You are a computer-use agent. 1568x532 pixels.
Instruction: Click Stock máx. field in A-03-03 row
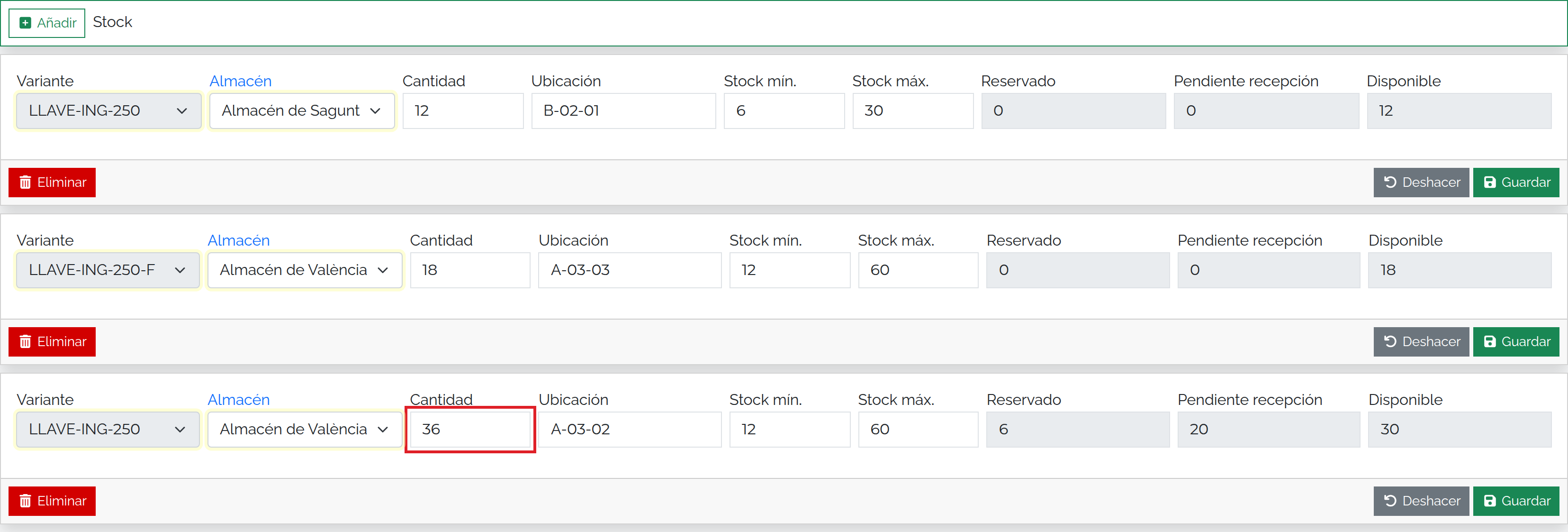click(918, 270)
